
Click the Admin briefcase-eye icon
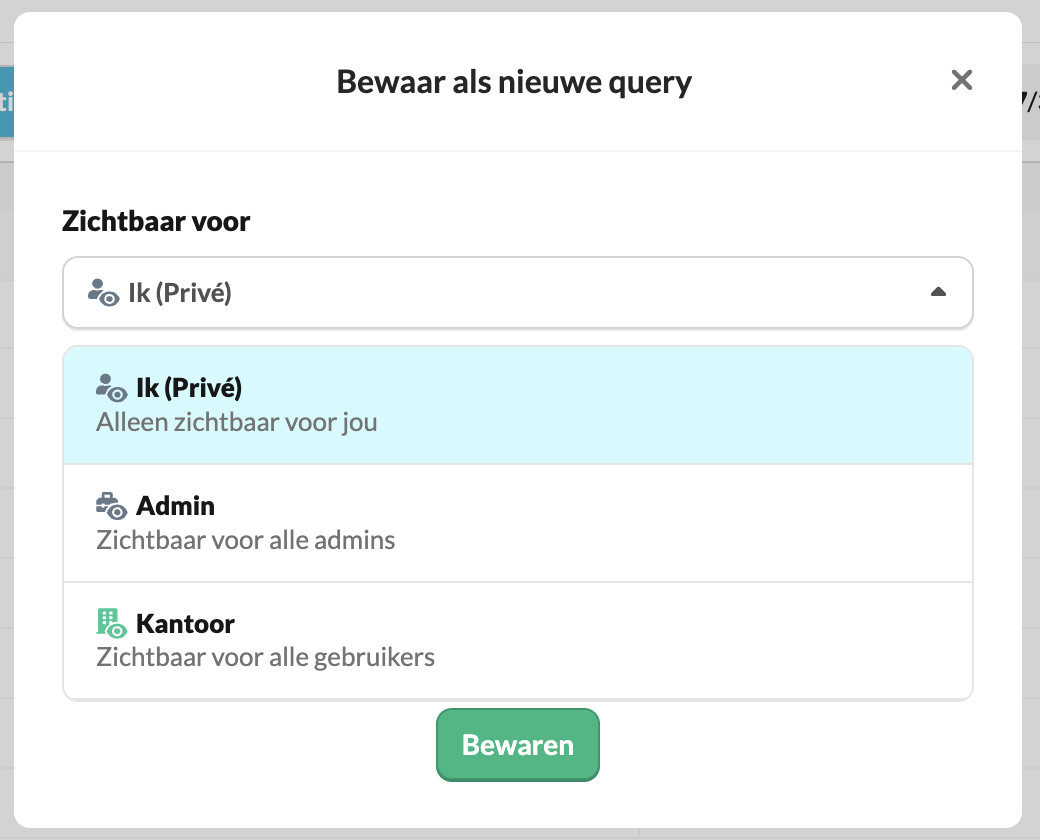click(x=111, y=506)
